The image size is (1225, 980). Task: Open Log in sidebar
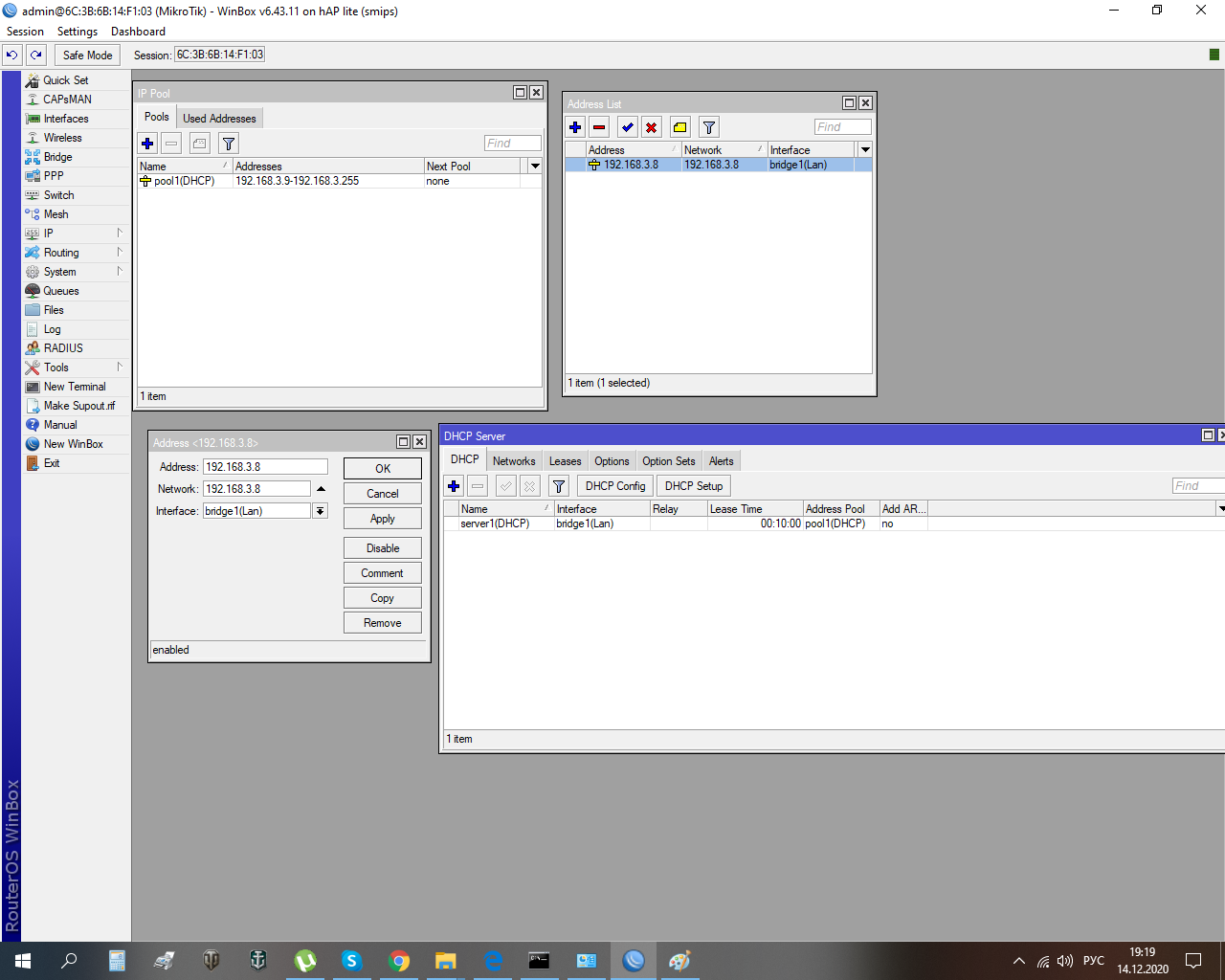(x=52, y=329)
